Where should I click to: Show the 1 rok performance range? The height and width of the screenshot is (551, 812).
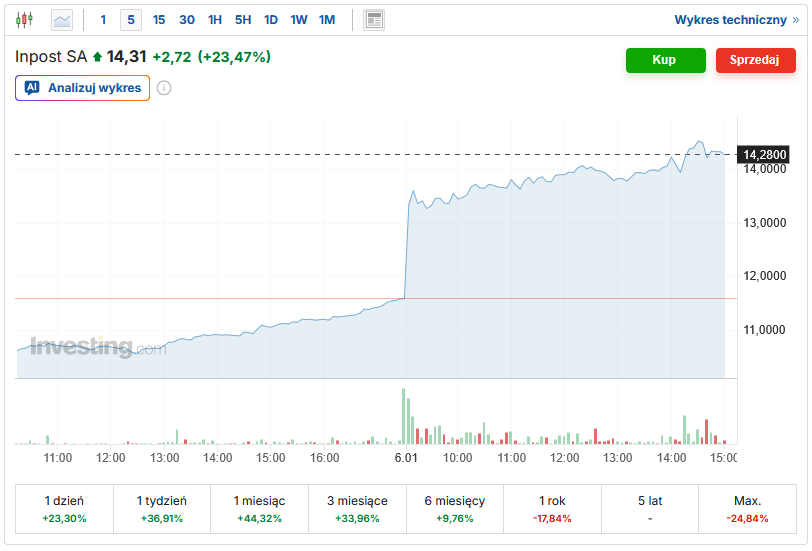(552, 509)
